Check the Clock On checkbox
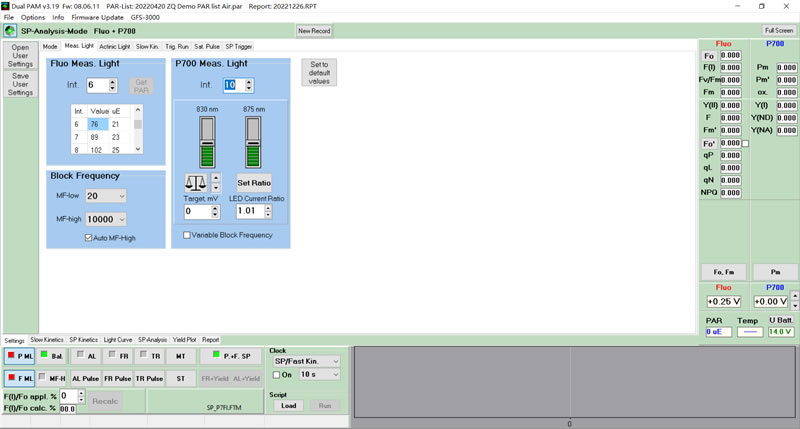This screenshot has height=429, width=800. tap(277, 375)
